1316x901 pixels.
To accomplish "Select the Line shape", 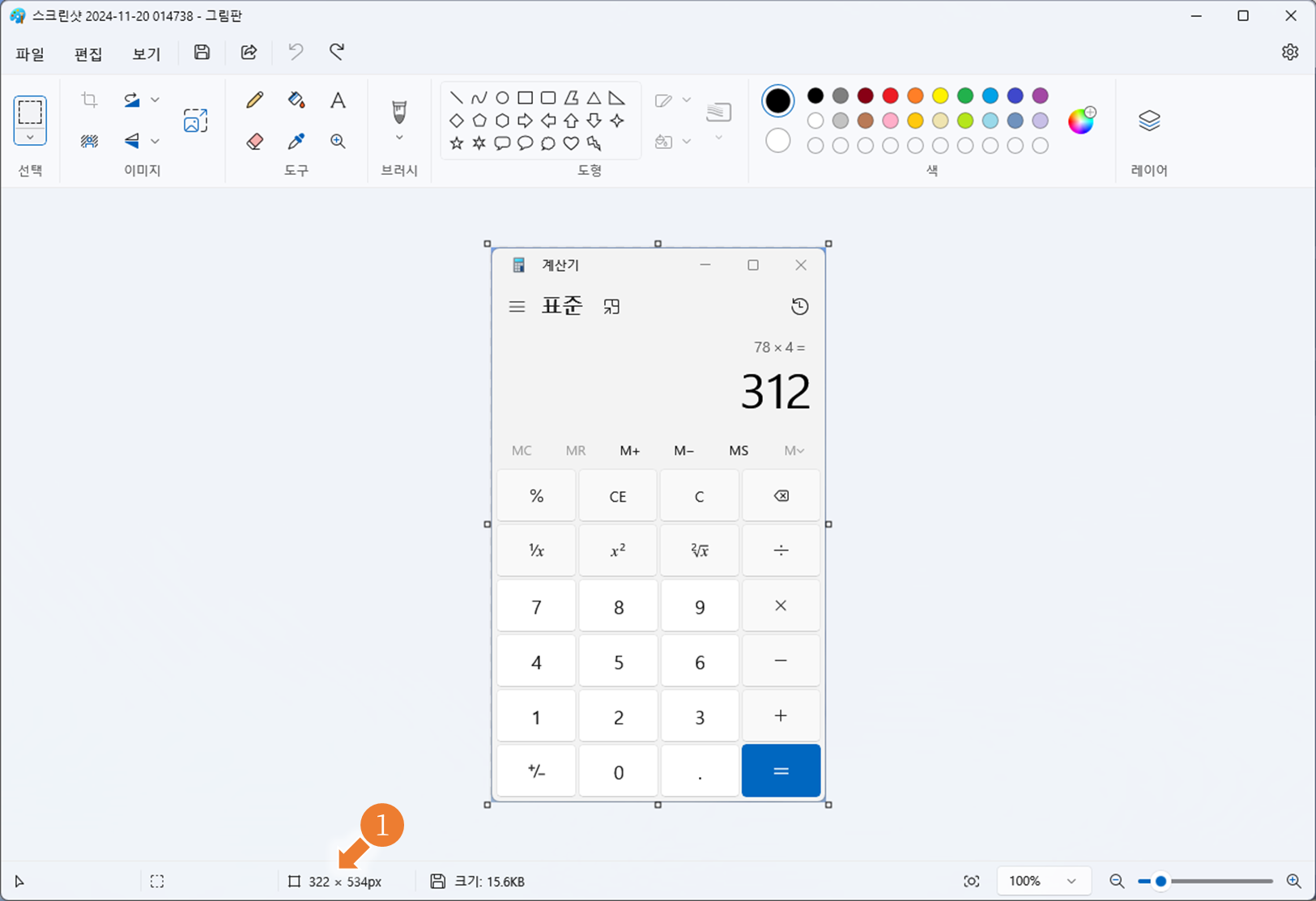I will click(457, 98).
